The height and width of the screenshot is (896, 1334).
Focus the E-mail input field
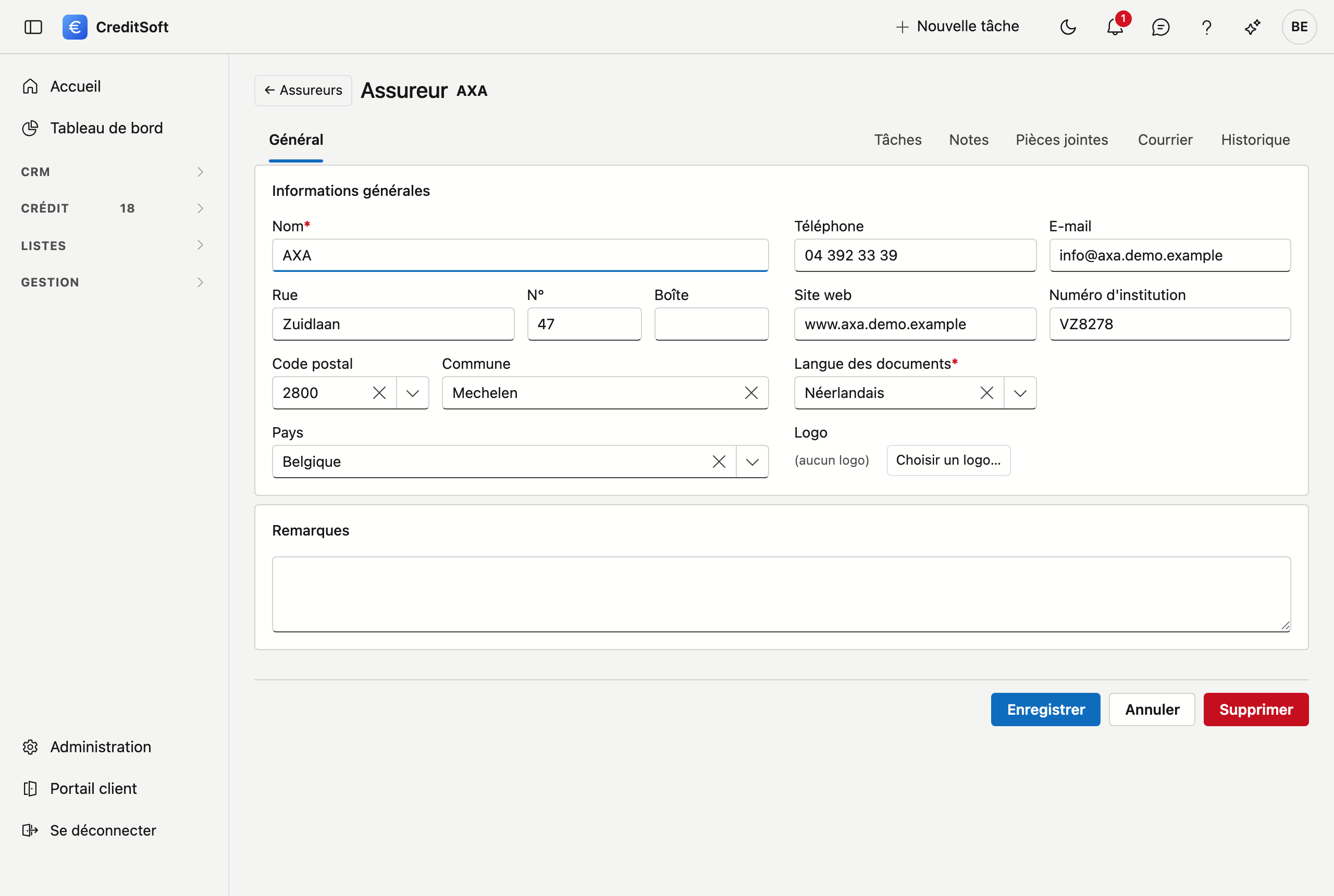[1170, 255]
